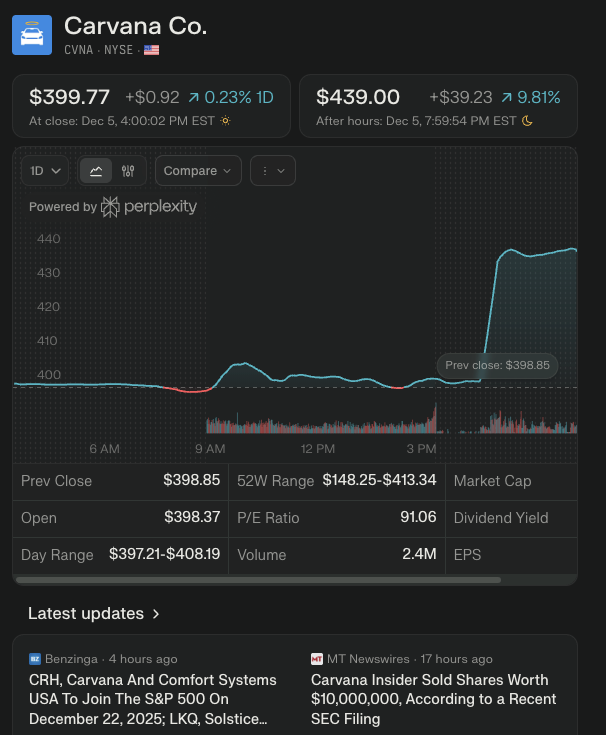Screen dimensions: 606x735
Task: Open the 1D time range dropdown
Action: [x=45, y=171]
